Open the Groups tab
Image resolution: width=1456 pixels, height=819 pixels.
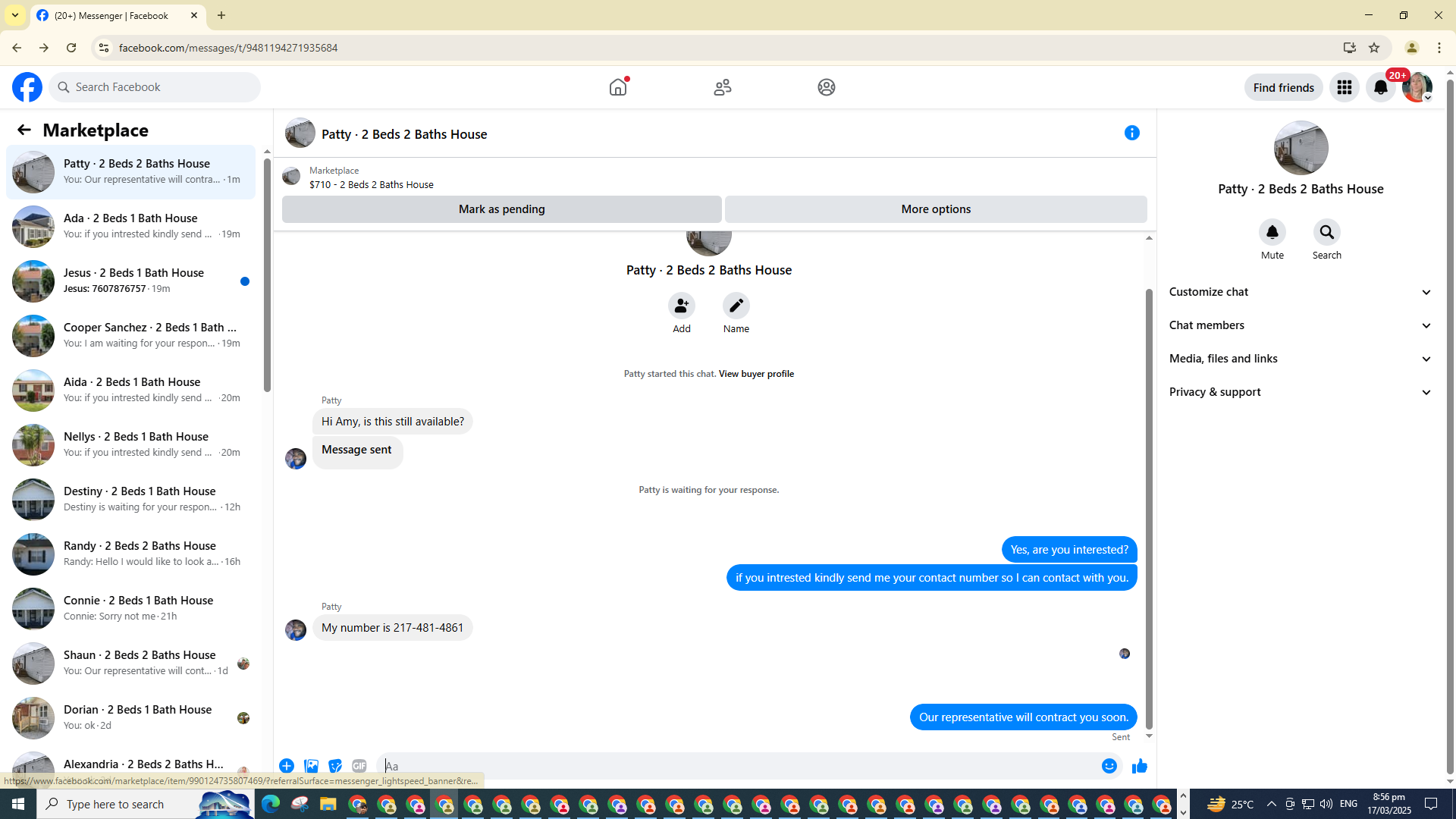click(x=827, y=87)
